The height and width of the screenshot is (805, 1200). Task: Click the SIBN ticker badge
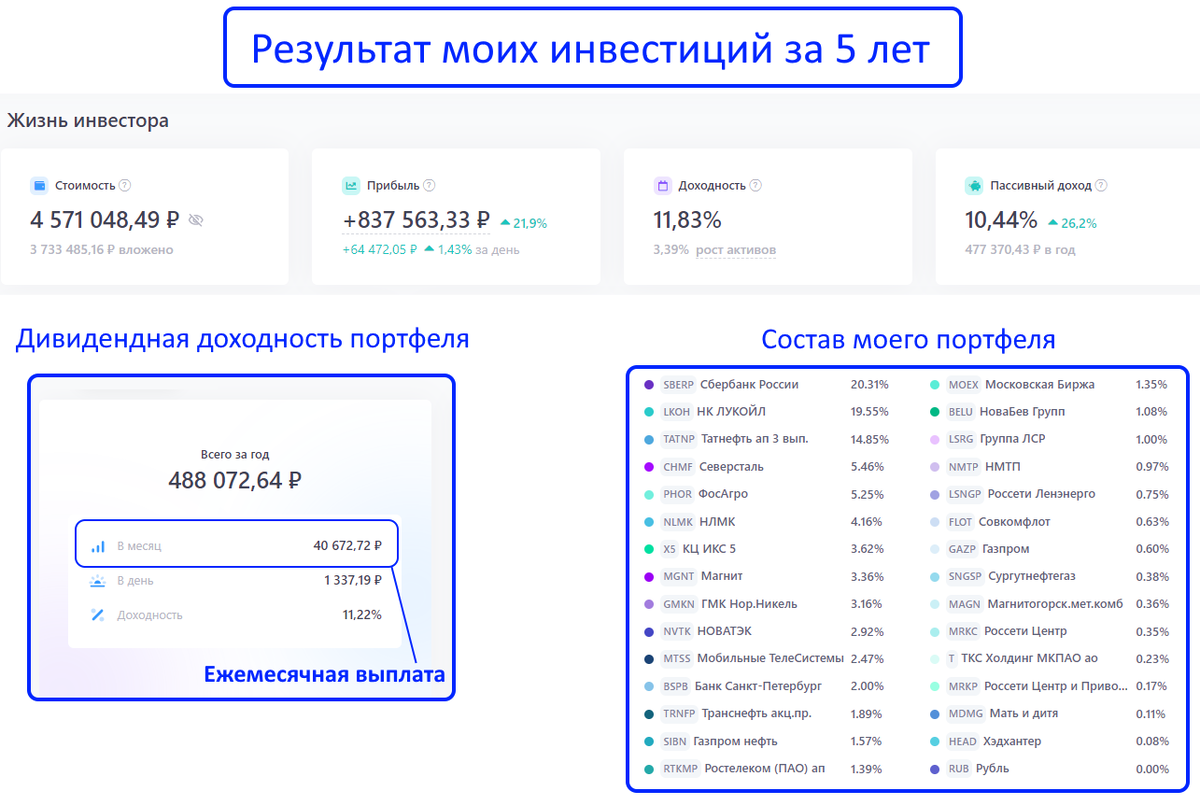(675, 741)
